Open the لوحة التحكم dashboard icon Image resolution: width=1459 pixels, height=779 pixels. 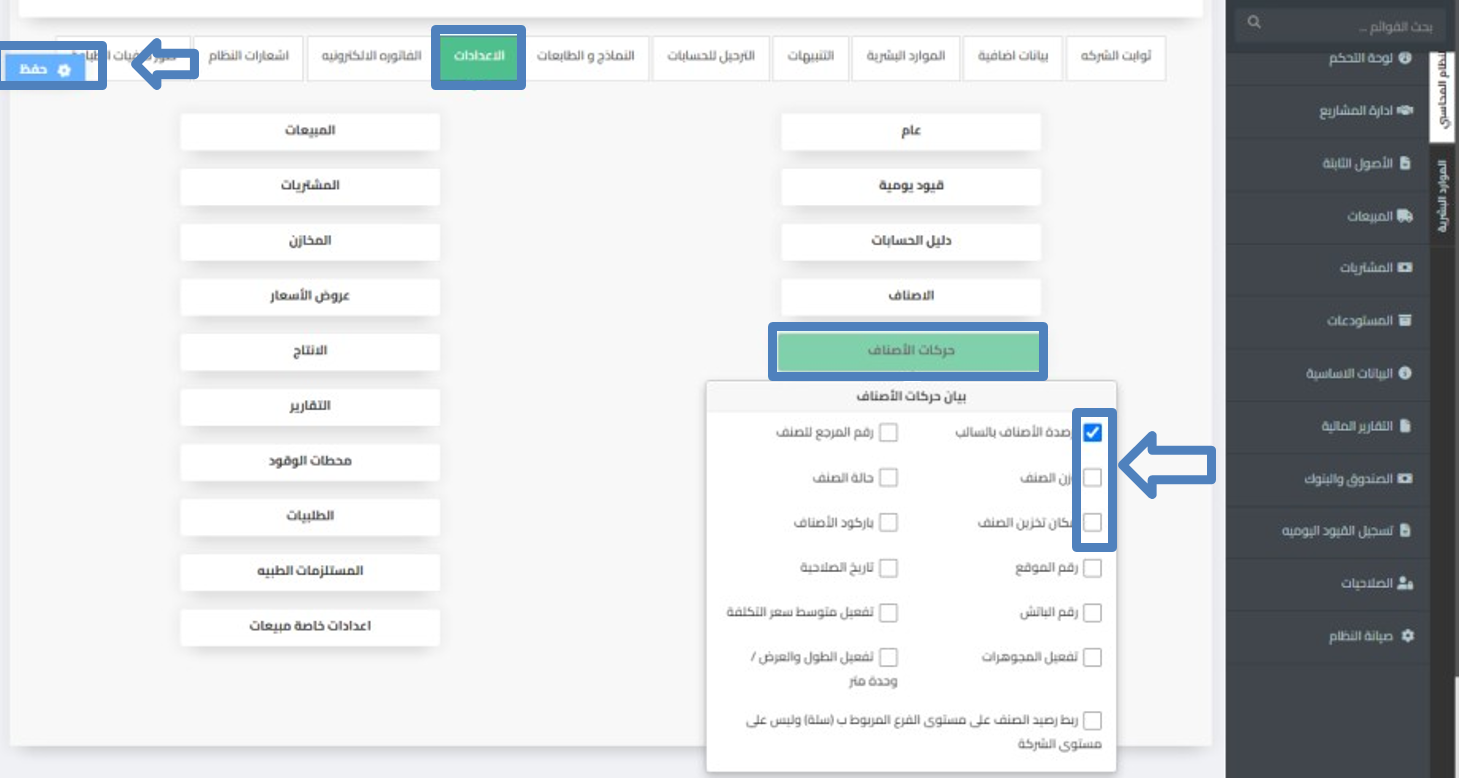(x=1405, y=58)
